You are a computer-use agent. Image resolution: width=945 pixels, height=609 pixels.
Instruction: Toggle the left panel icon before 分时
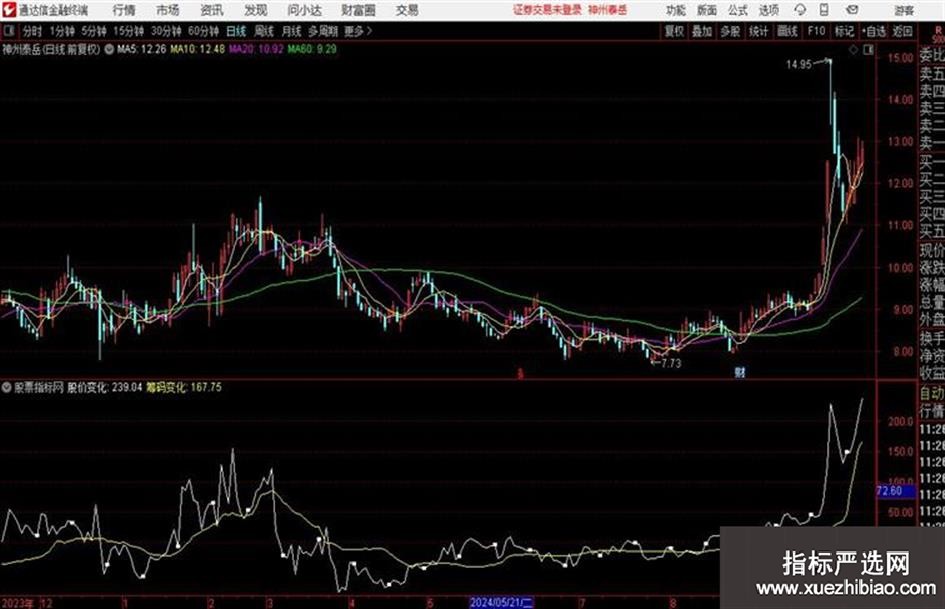pos(8,31)
